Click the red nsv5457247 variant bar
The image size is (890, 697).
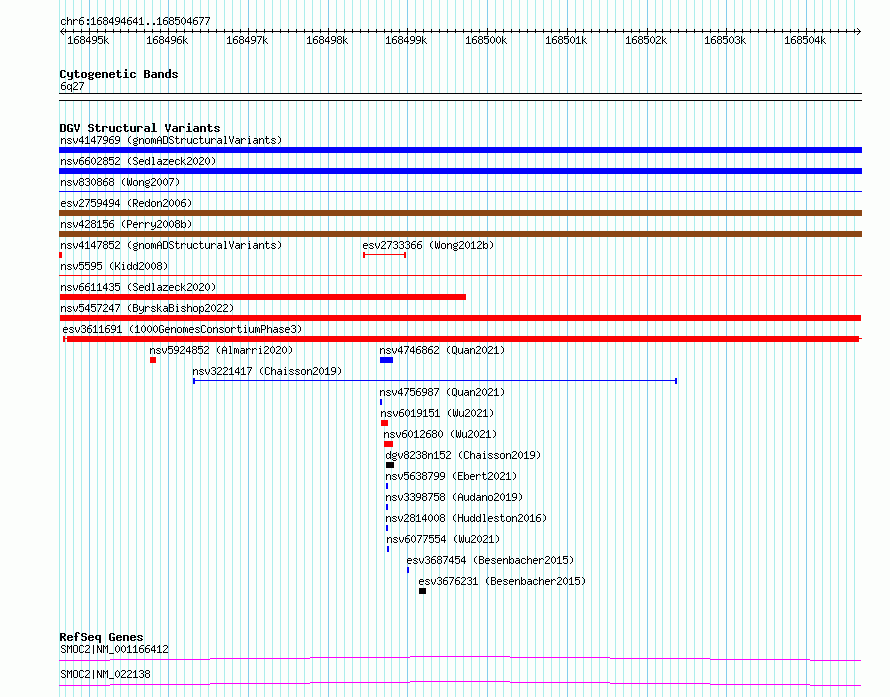(x=460, y=318)
